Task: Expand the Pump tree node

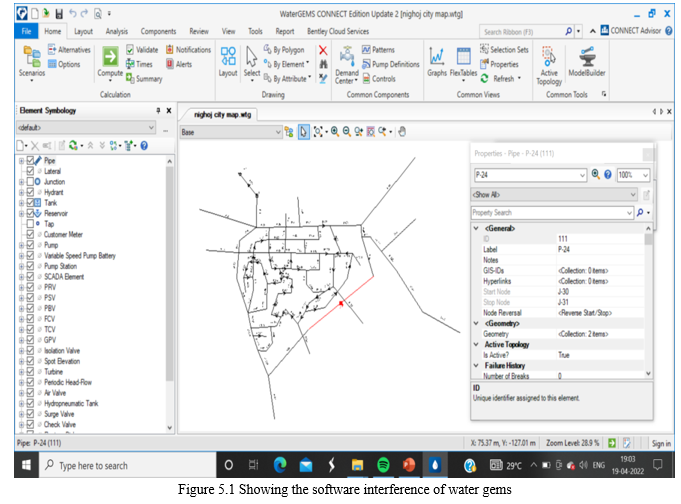Action: [21, 245]
